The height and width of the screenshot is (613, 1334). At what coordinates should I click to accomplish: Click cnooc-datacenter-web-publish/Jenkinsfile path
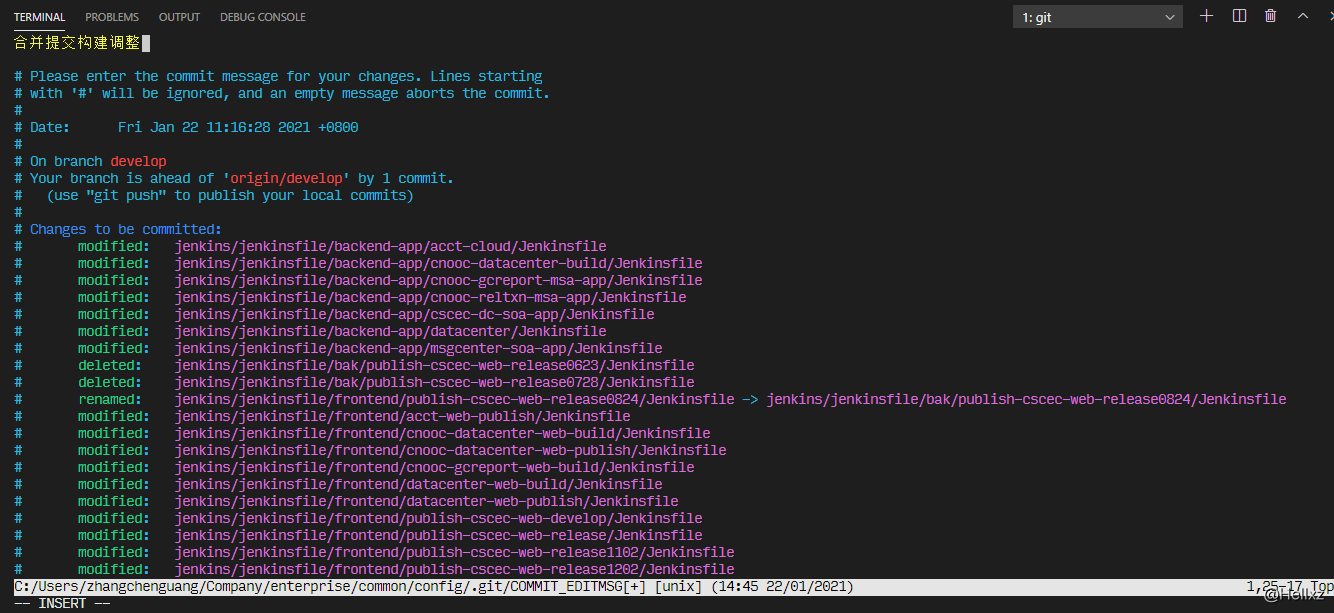[451, 450]
